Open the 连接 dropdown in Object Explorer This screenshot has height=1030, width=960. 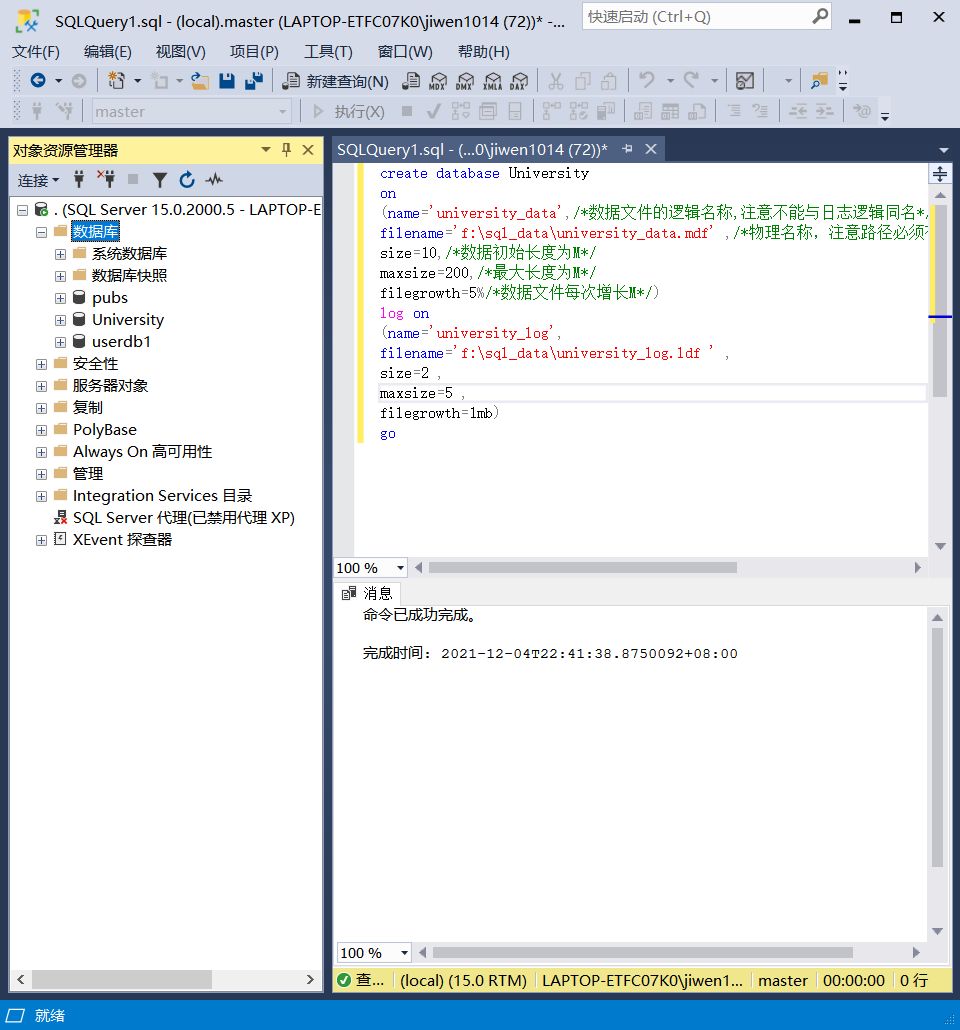pos(38,180)
